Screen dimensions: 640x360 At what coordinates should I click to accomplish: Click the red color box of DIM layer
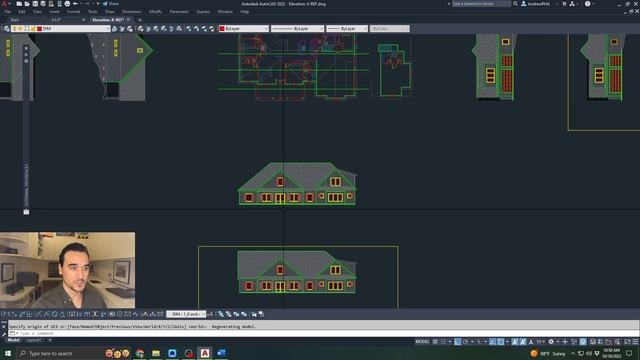click(40, 29)
